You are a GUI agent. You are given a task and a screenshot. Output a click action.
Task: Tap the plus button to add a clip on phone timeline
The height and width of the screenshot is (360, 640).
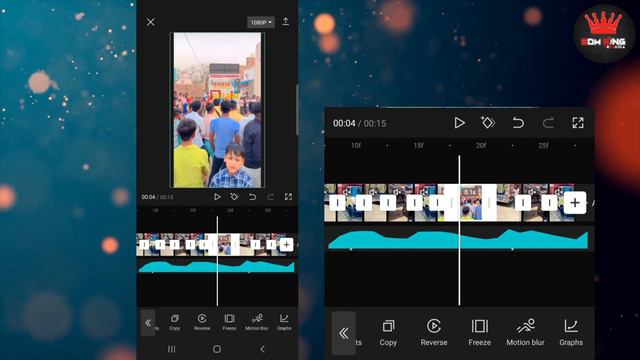click(287, 244)
